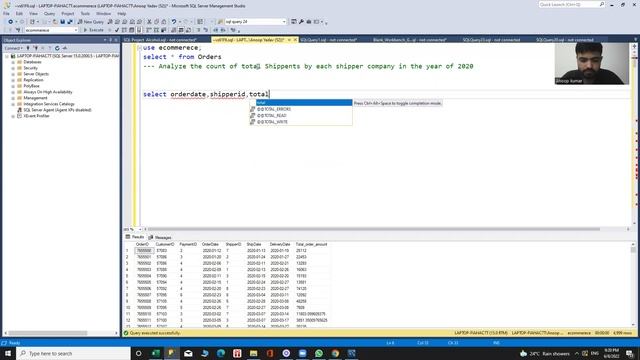Select Always On High Availability node
Viewport: 640px width, 360px height.
pos(48,92)
